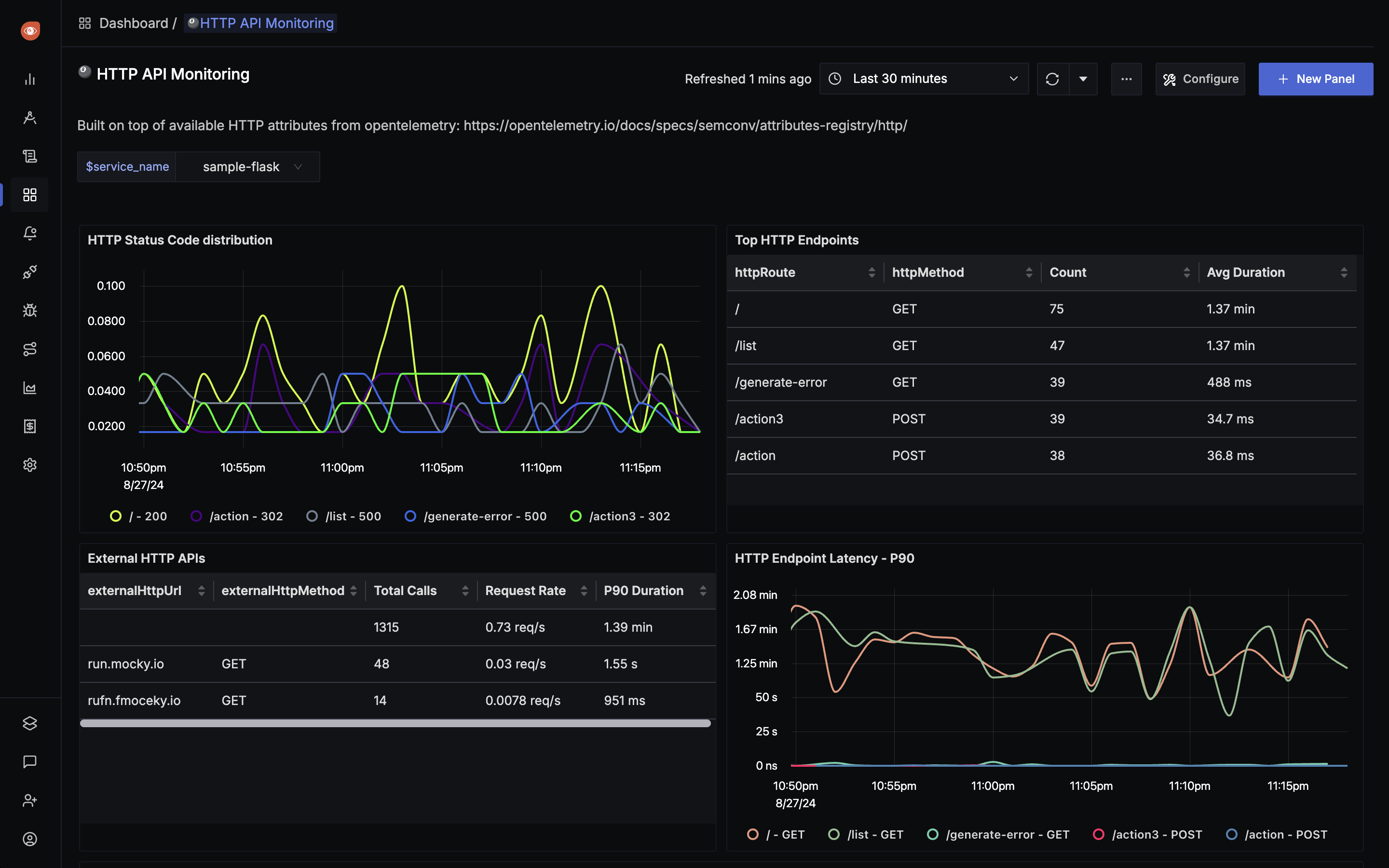The height and width of the screenshot is (868, 1389).
Task: Click the HTTP Status Code distribution panel title
Action: [x=179, y=240]
